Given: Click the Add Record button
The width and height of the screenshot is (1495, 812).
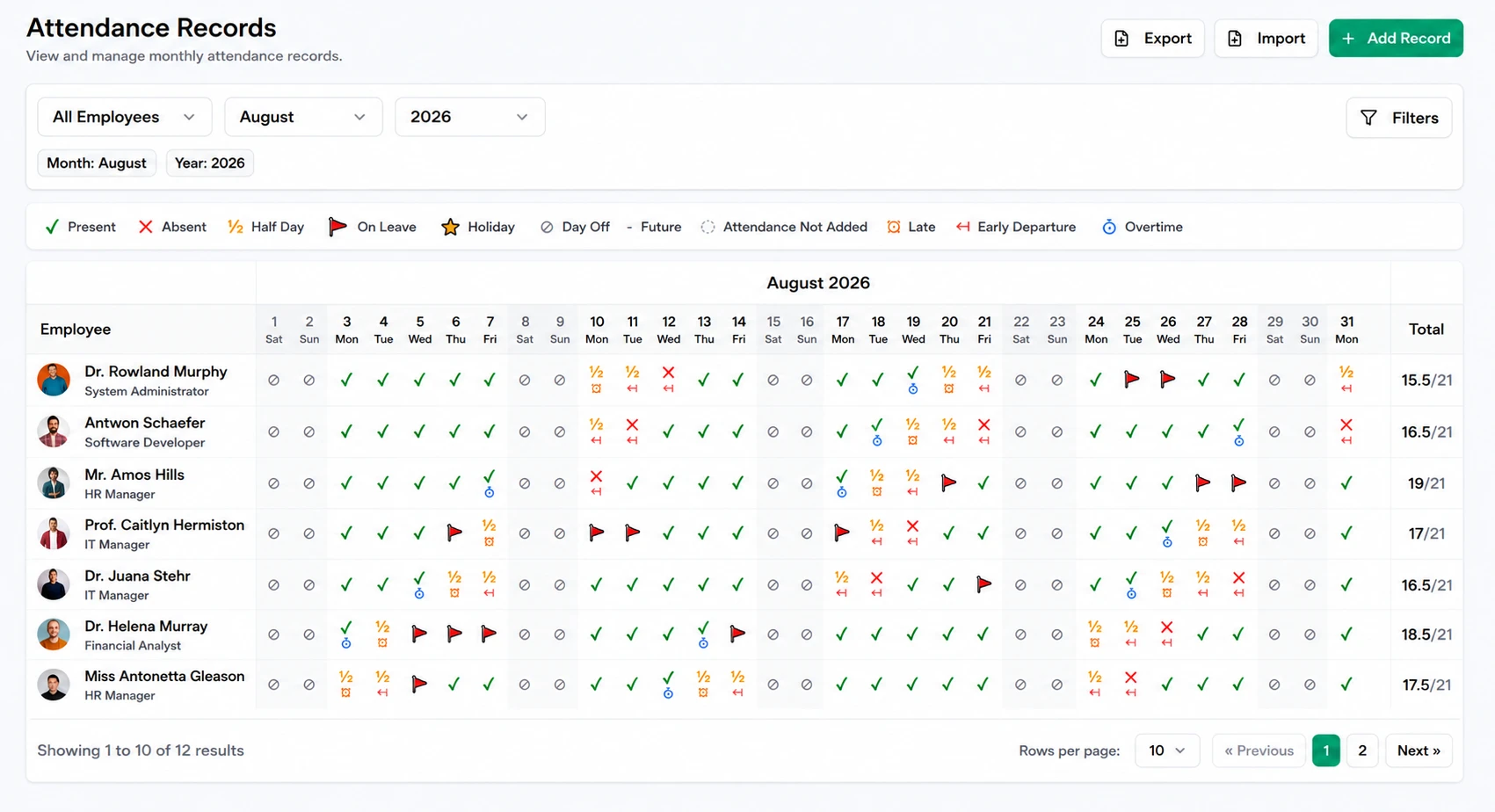Looking at the screenshot, I should (1396, 39).
